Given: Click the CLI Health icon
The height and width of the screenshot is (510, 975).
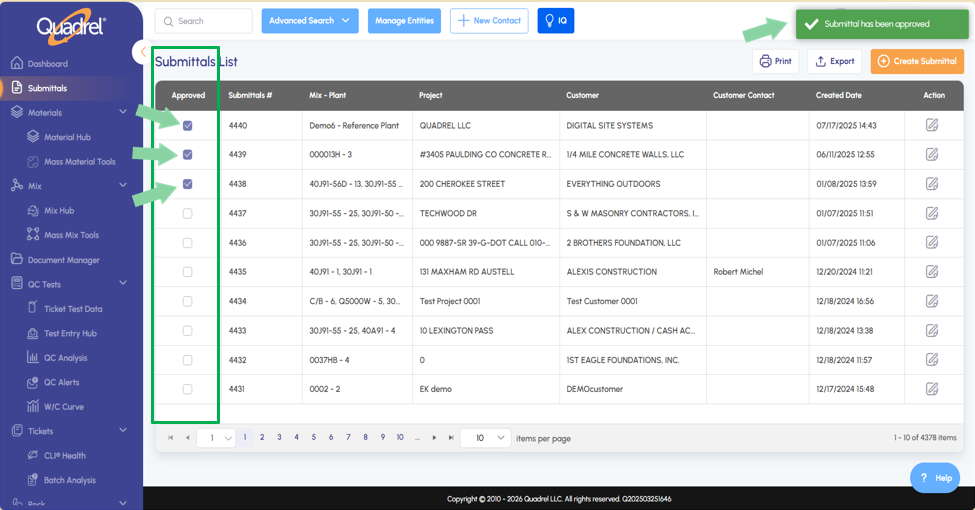Looking at the screenshot, I should [x=33, y=455].
